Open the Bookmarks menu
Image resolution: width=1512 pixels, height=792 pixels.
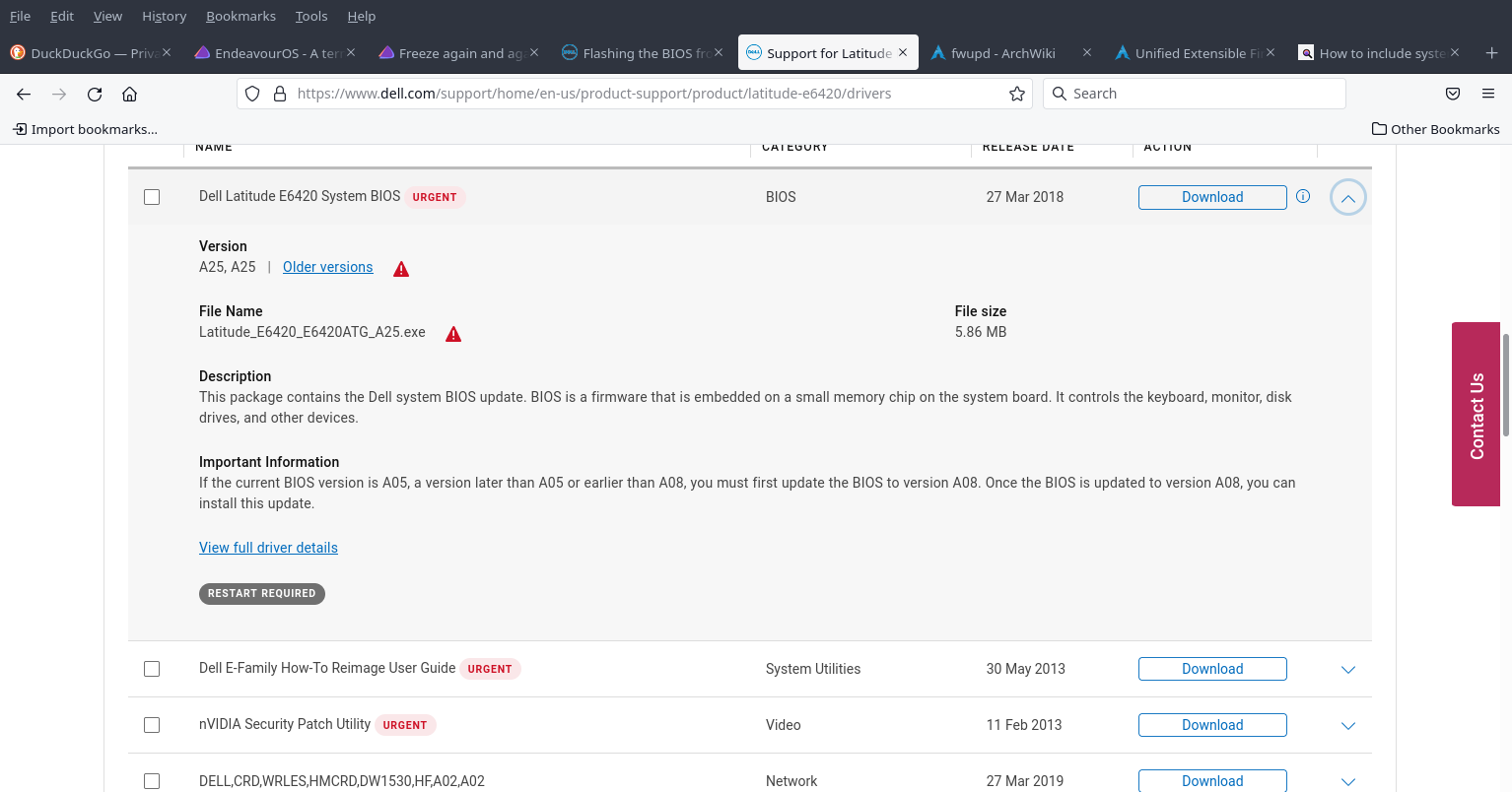tap(241, 16)
